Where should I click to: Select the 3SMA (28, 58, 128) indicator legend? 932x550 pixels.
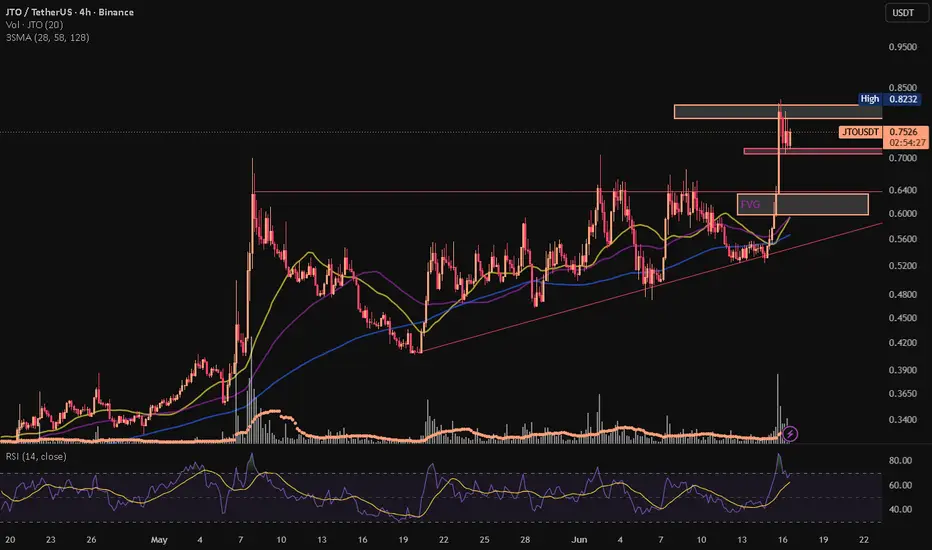click(x=48, y=37)
